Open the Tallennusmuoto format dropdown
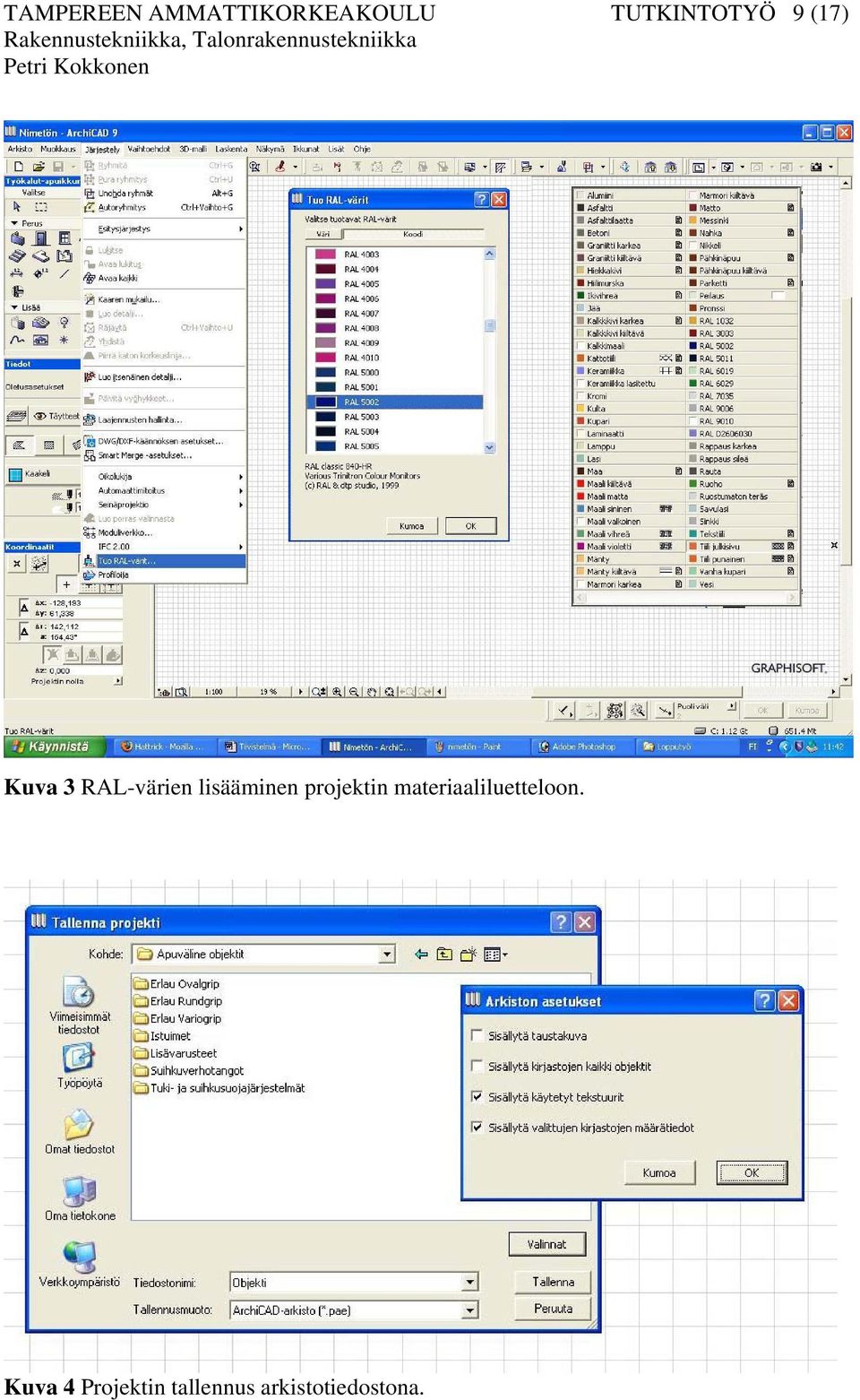Image resolution: width=860 pixels, height=1400 pixels. tap(470, 1310)
